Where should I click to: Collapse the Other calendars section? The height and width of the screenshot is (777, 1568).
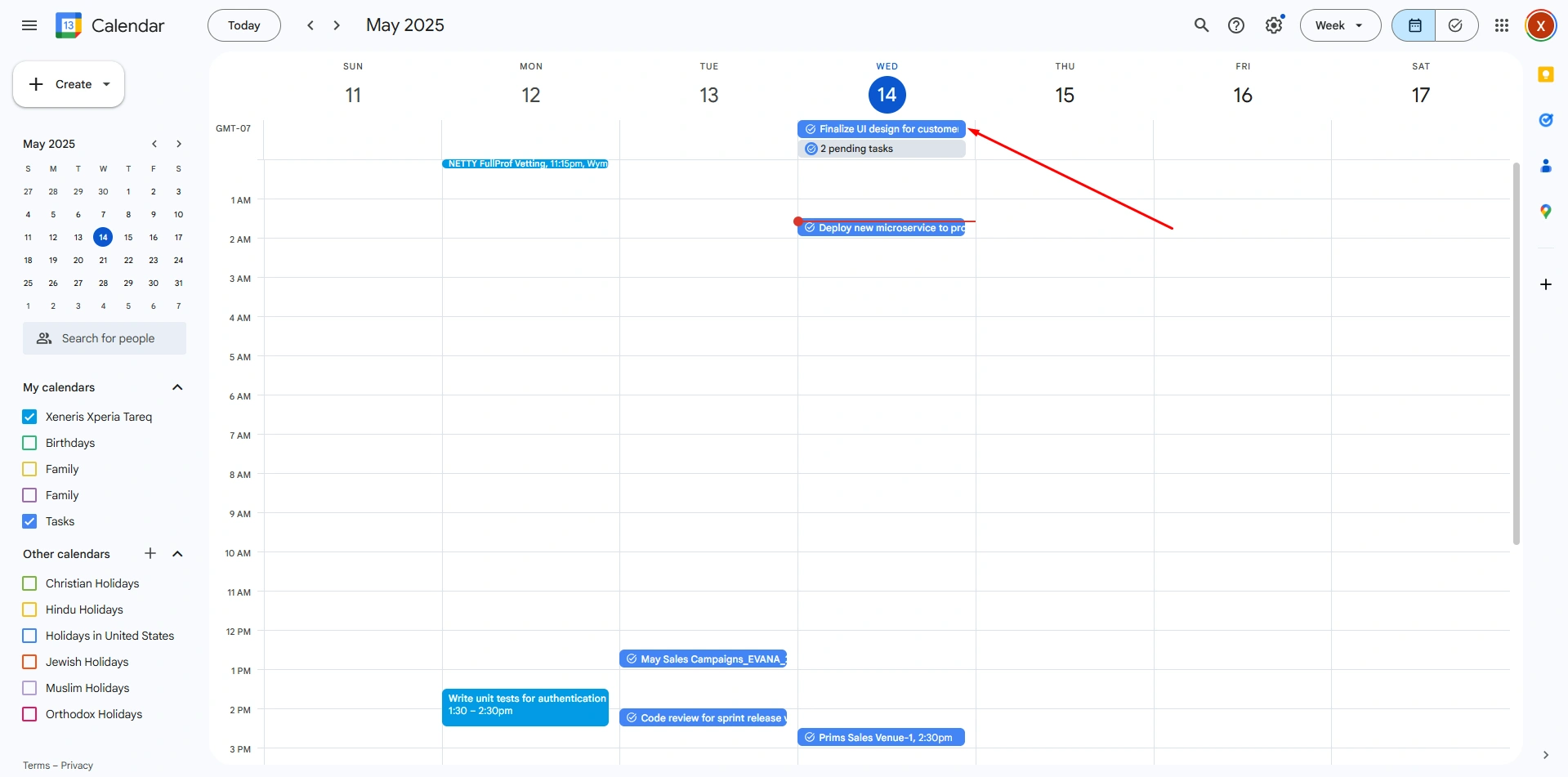pyautogui.click(x=177, y=554)
